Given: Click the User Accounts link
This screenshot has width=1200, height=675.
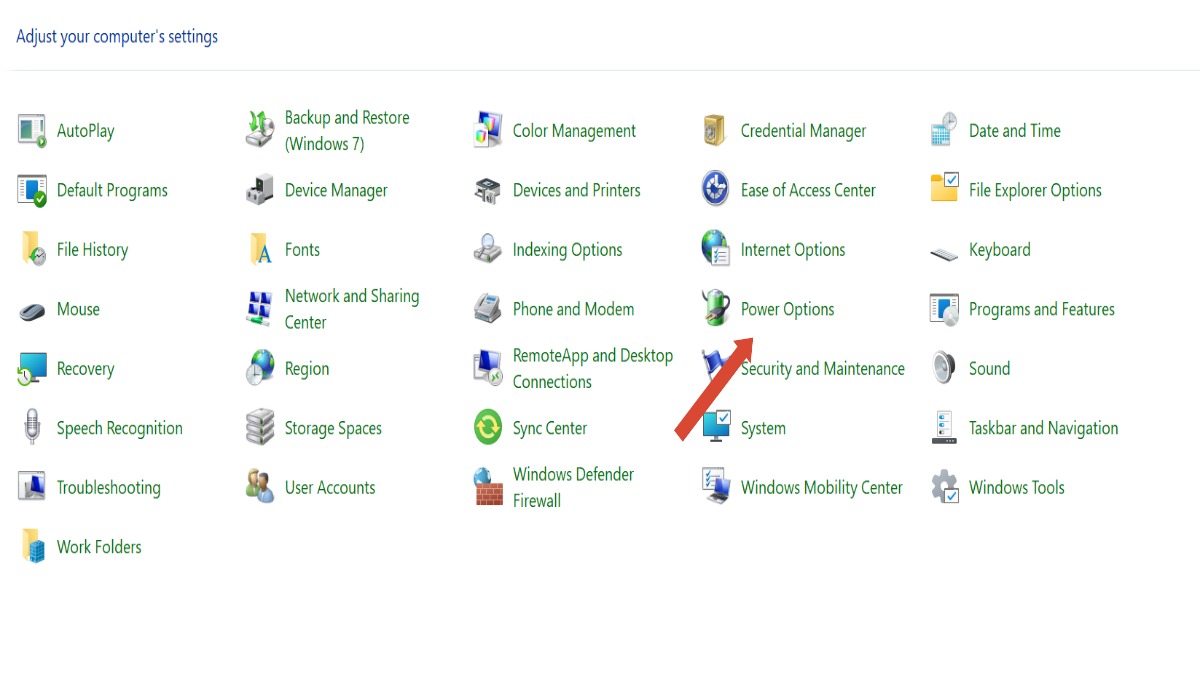Looking at the screenshot, I should (x=330, y=487).
